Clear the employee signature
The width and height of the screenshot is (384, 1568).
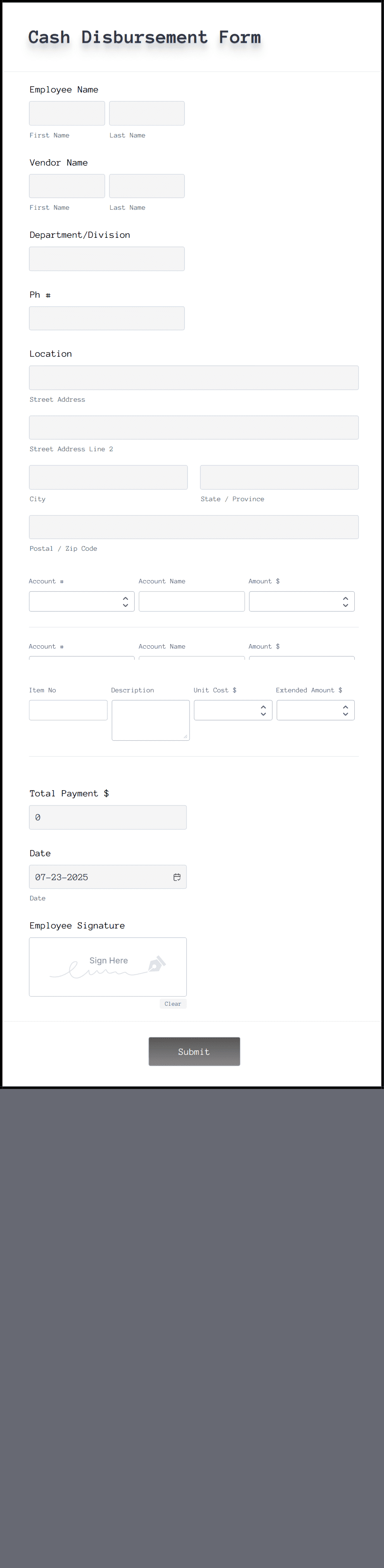coord(173,1004)
